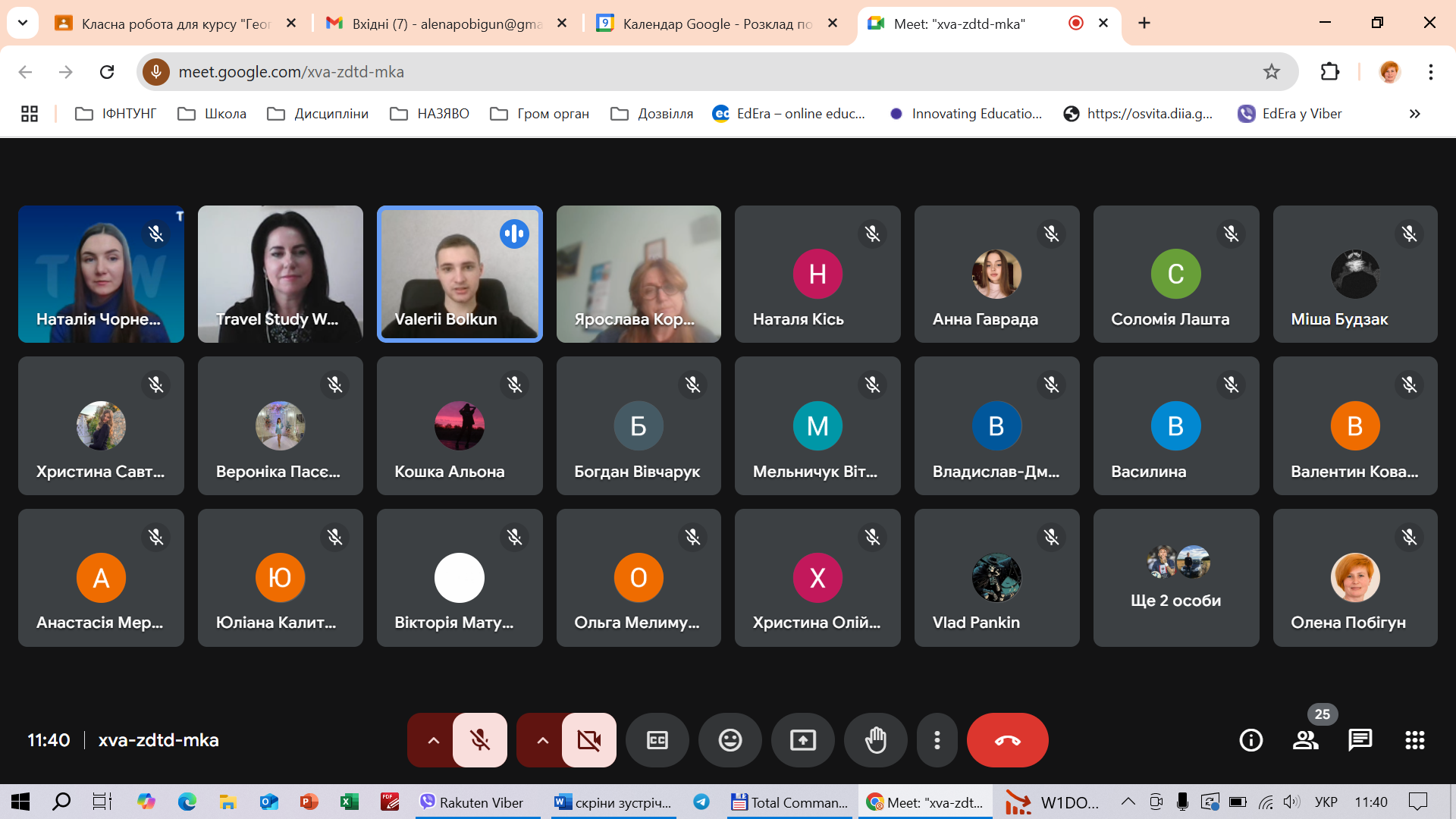Turn on the camera toggle
Viewport: 1456px width, 819px height.
point(589,740)
